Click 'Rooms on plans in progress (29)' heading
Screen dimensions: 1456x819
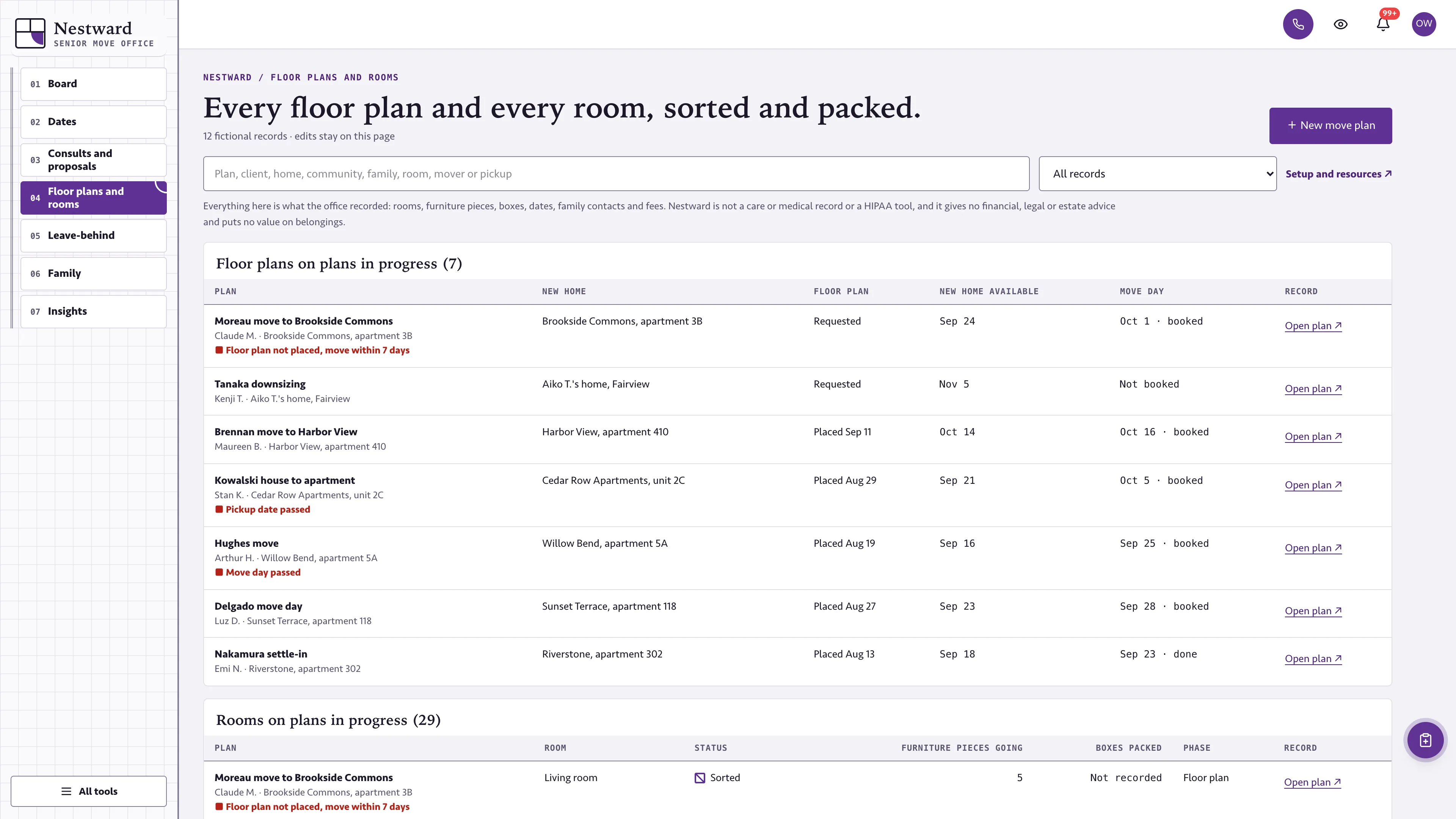coord(328,720)
